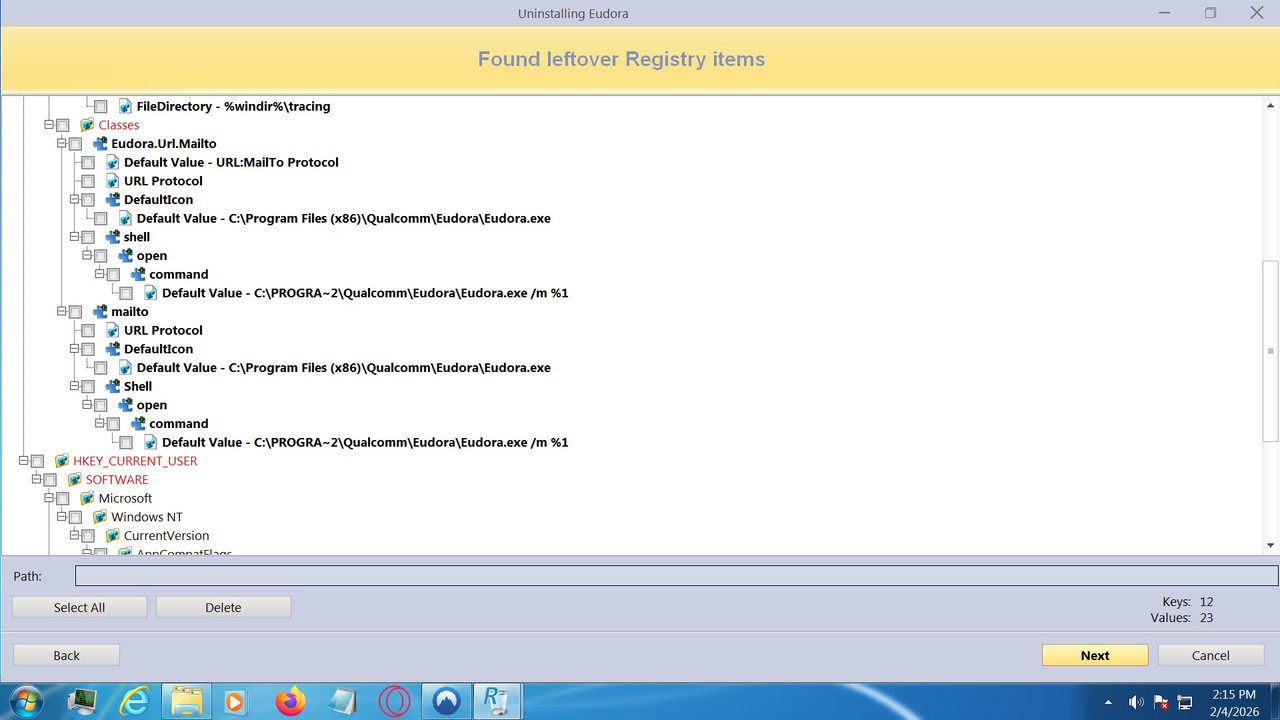Collapse the lowercase shell node
Image resolution: width=1280 pixels, height=720 pixels.
pyautogui.click(x=74, y=237)
